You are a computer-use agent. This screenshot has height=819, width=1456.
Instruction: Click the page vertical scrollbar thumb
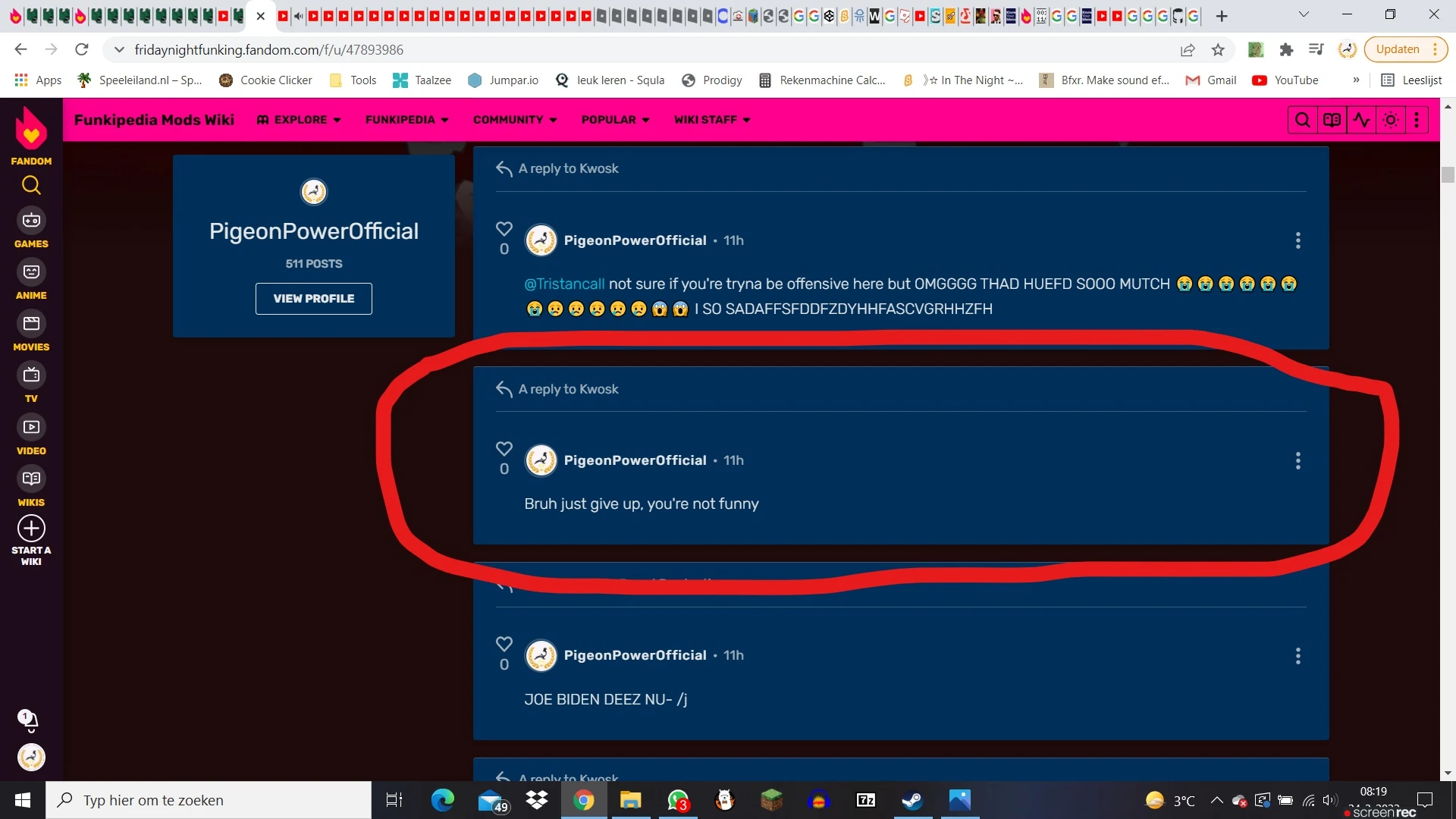click(x=1448, y=174)
